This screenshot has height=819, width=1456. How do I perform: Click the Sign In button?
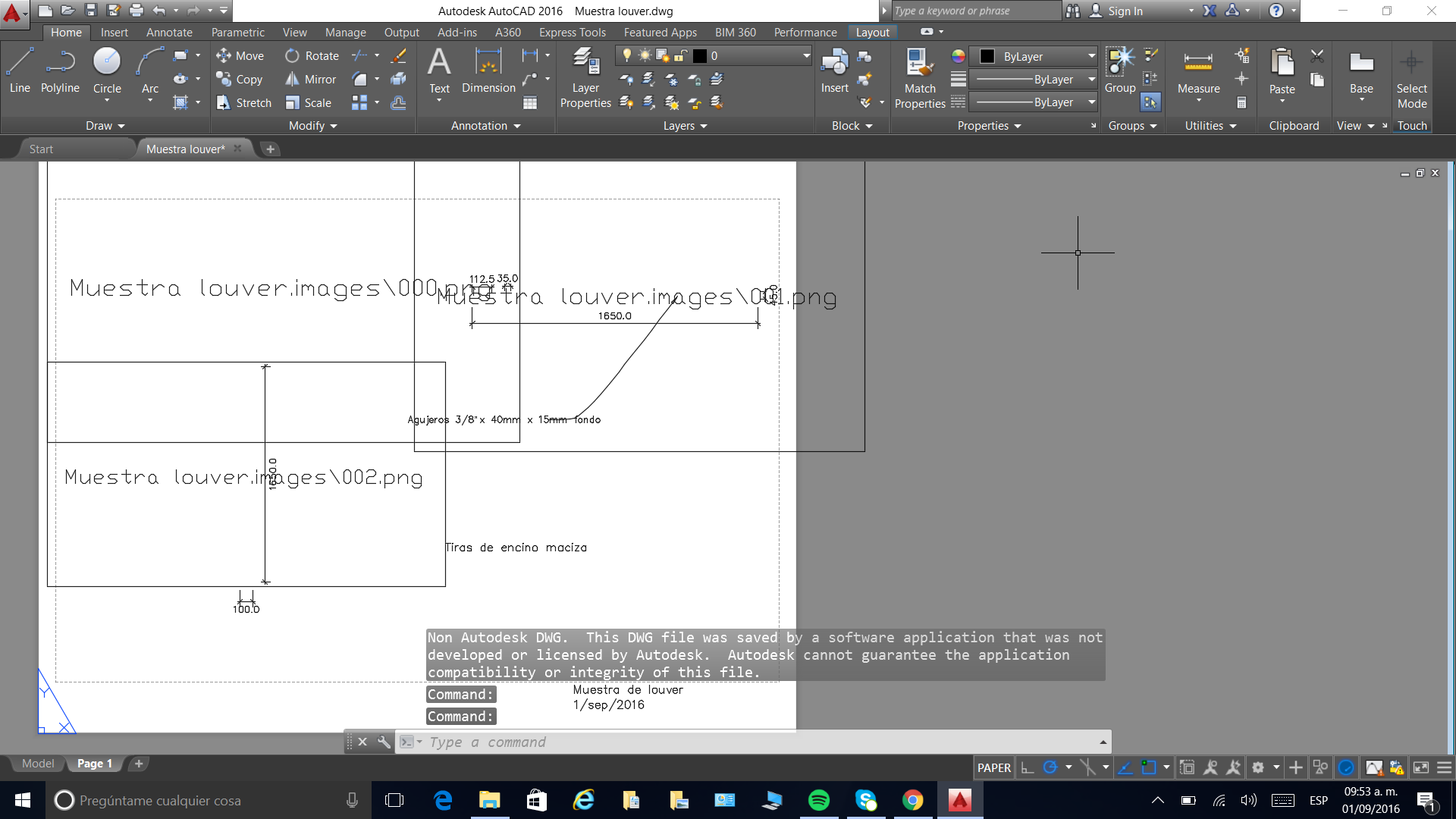[1125, 11]
